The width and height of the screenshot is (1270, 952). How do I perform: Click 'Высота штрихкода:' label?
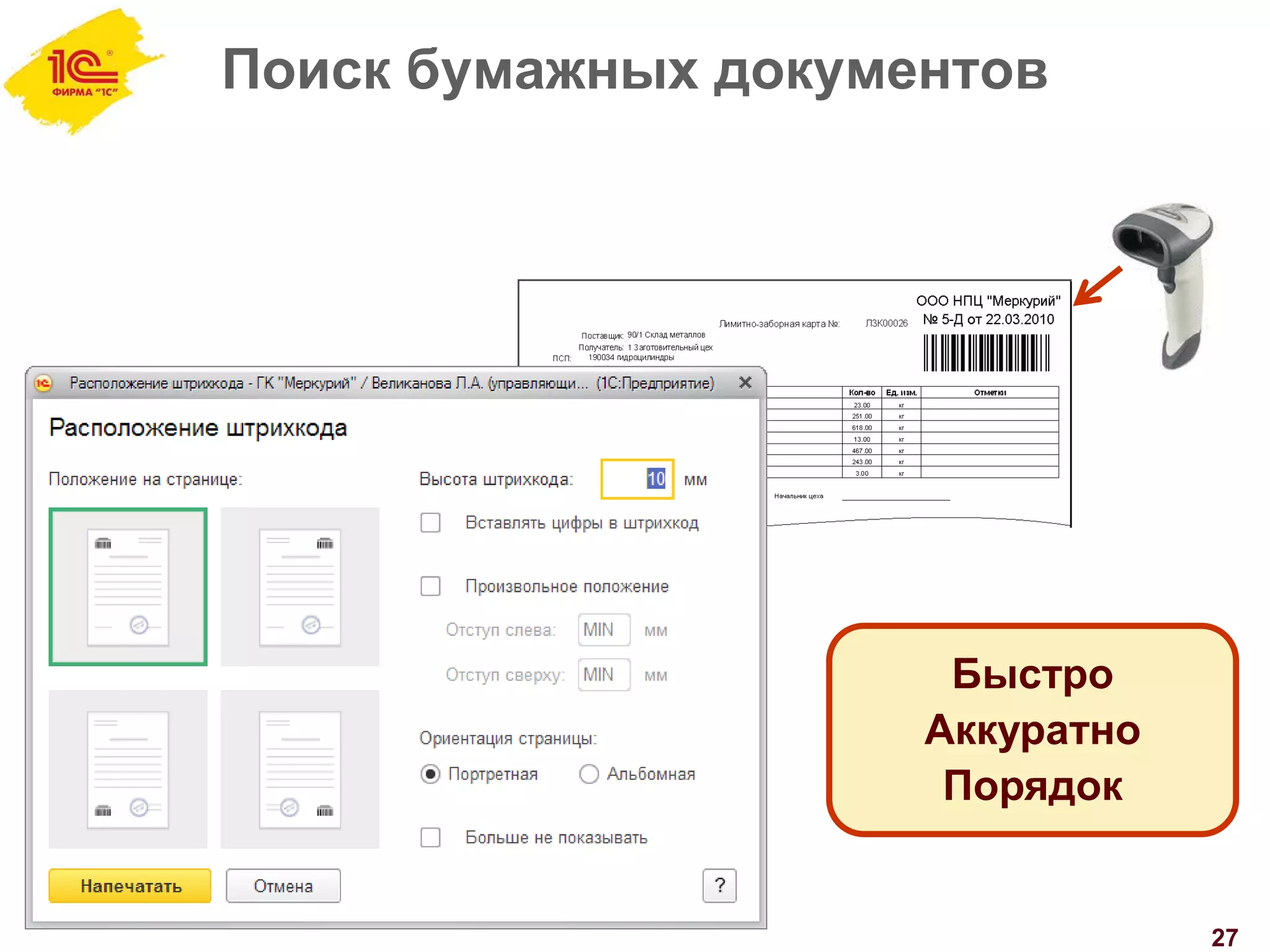tap(496, 479)
